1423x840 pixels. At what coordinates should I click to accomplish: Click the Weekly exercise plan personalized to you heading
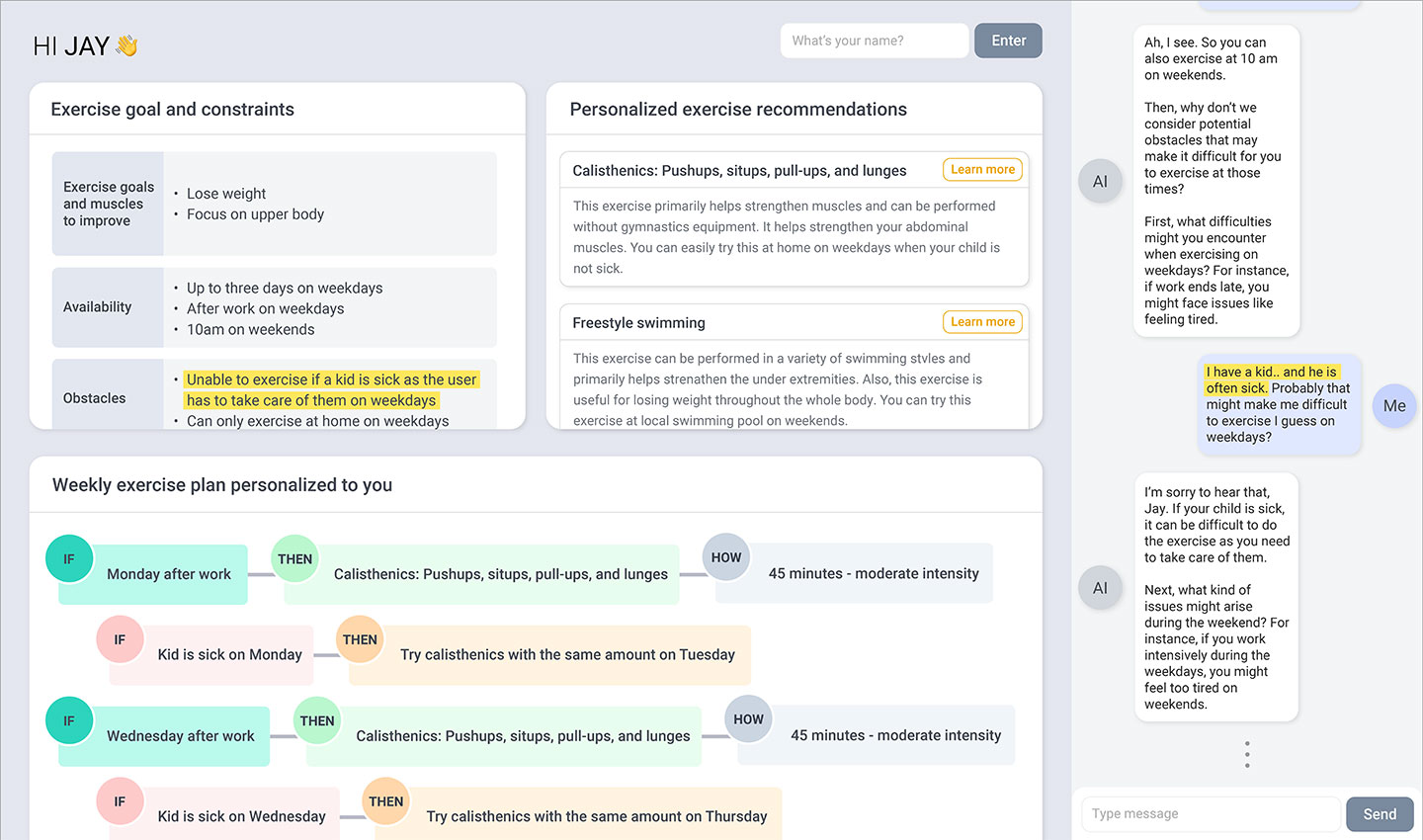point(222,485)
